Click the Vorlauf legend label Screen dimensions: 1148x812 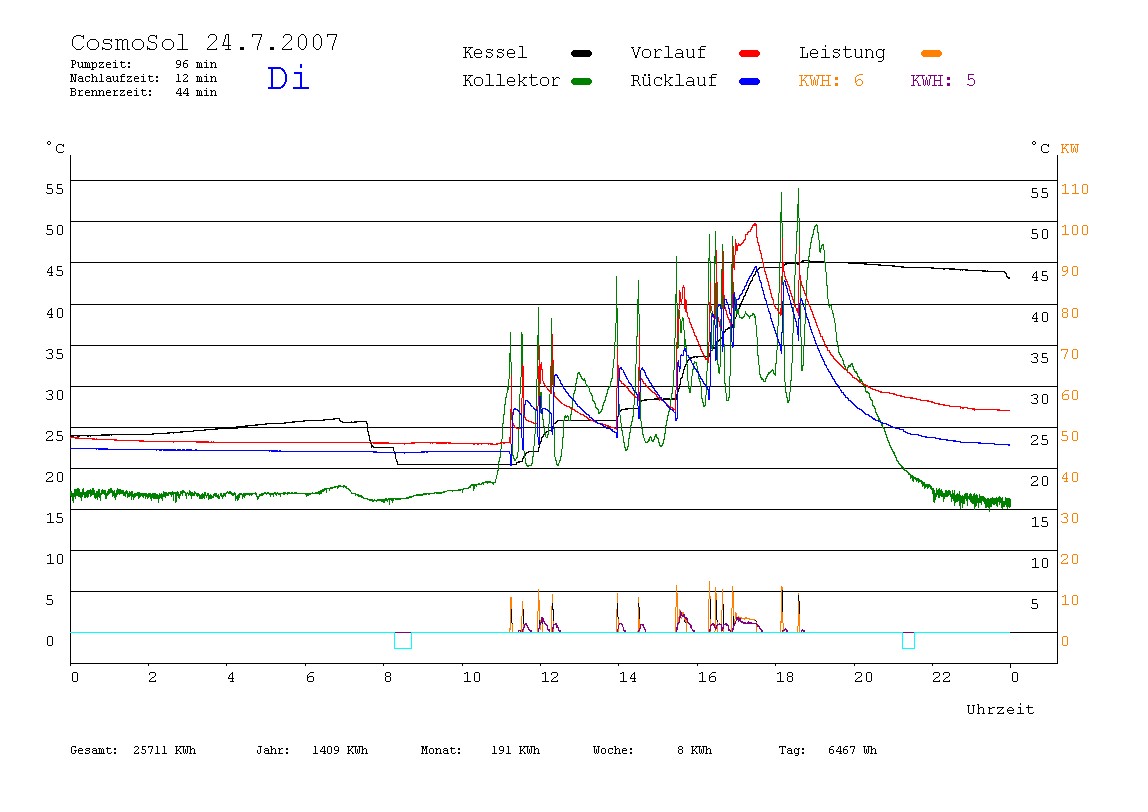[668, 53]
